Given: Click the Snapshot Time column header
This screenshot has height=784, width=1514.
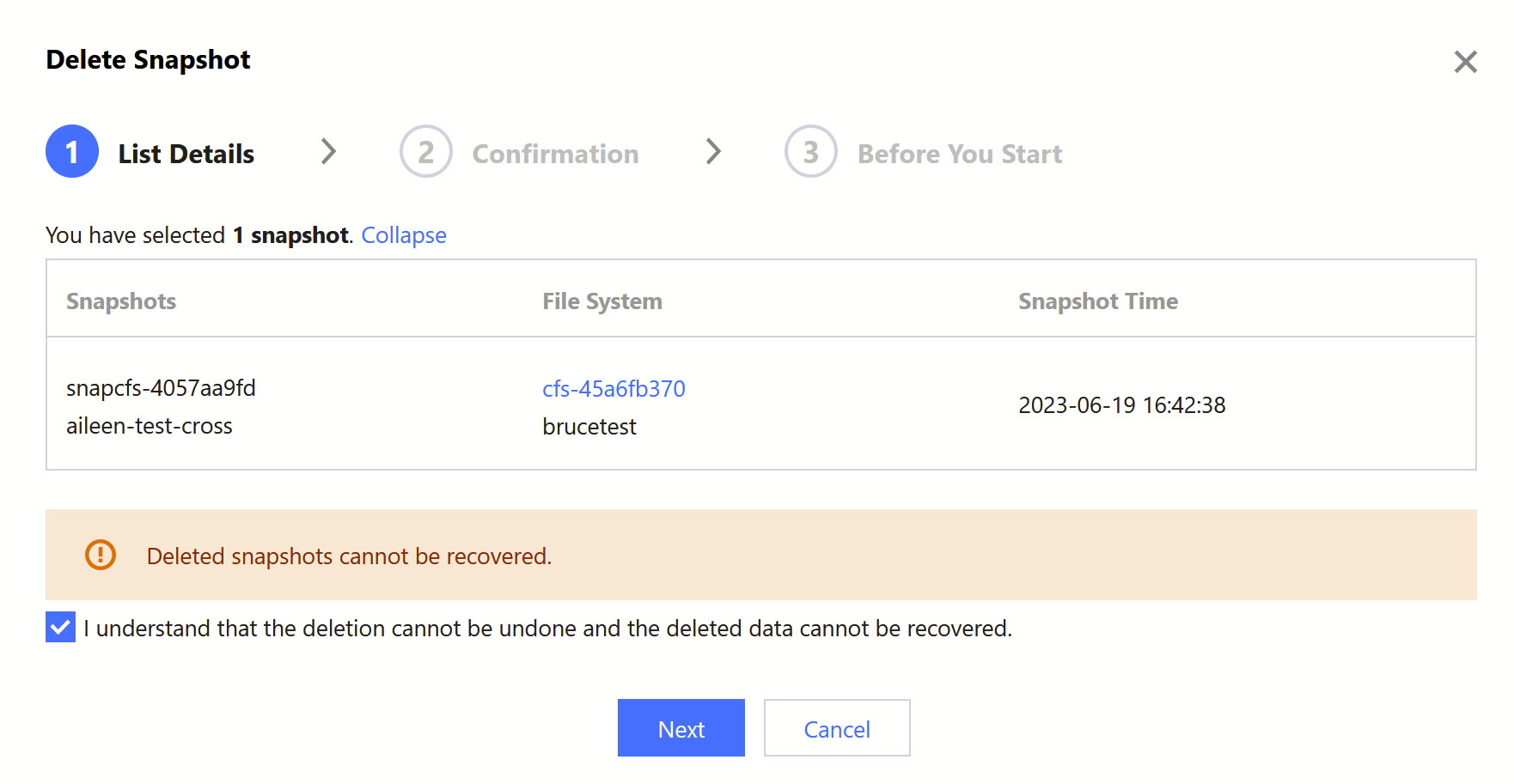Looking at the screenshot, I should [x=1097, y=301].
